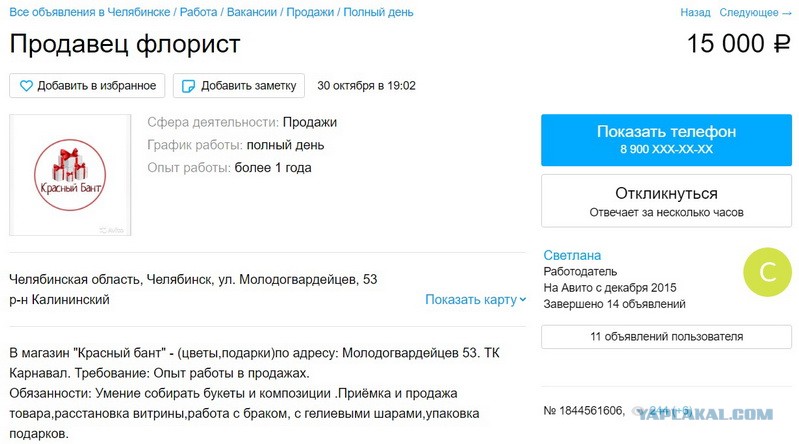Screen dimensions: 799x444
Task: Add the listing to favorites
Action: click(87, 86)
